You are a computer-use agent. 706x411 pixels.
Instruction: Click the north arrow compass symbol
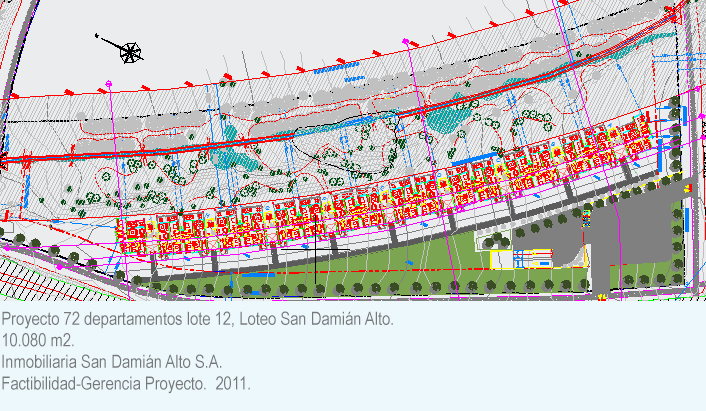point(129,50)
